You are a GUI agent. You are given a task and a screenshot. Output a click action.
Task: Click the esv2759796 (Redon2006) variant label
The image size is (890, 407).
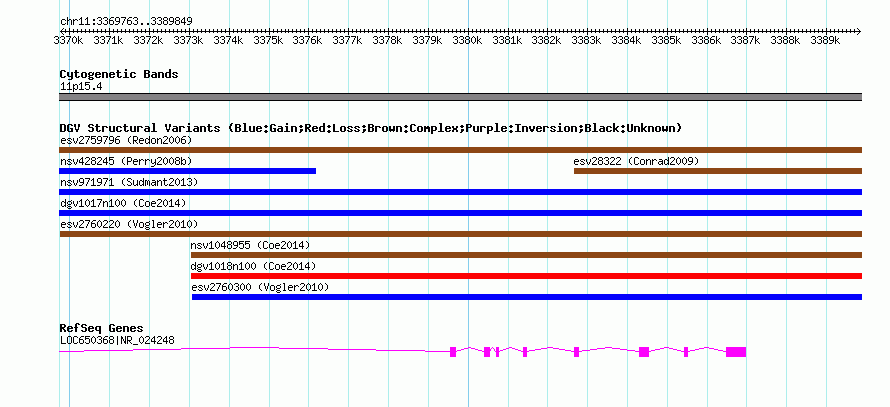click(x=126, y=140)
